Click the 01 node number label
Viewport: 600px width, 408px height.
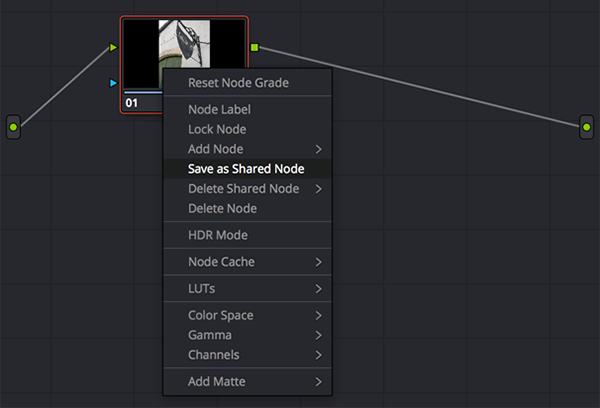132,103
